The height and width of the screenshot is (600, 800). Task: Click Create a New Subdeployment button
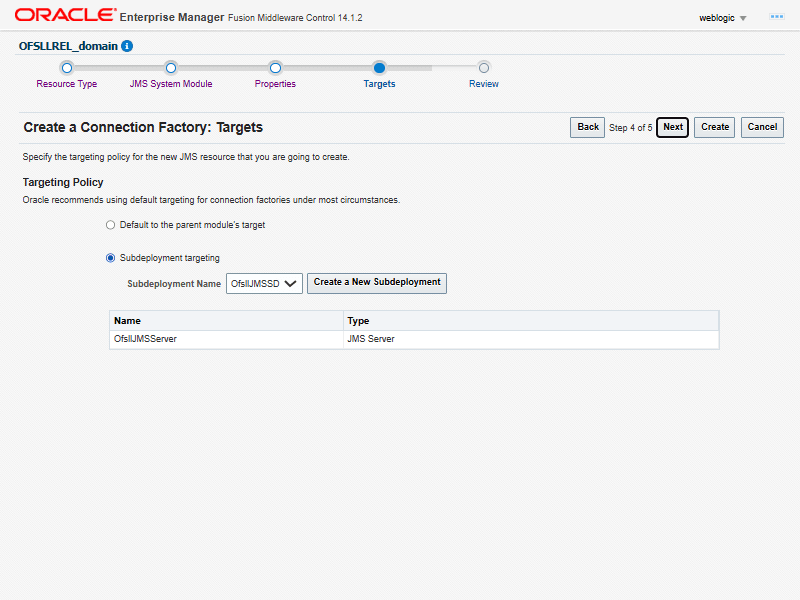tap(377, 283)
